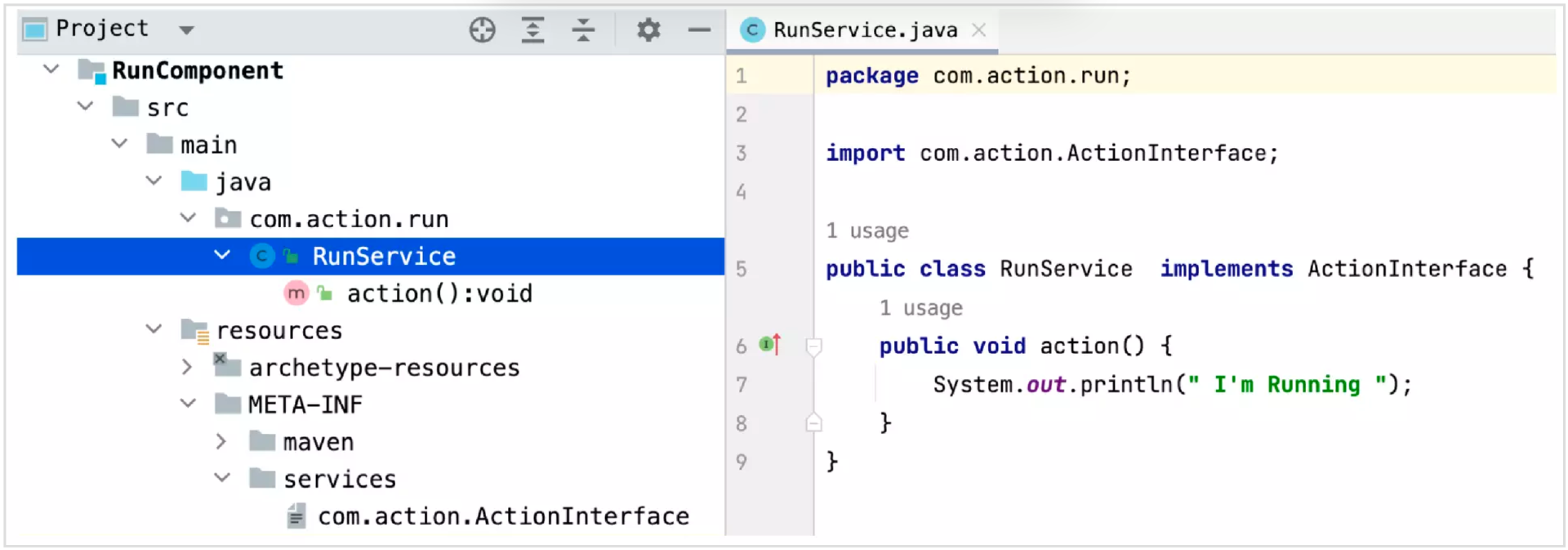Click the '1 usage' hint above class
Viewport: 1568px width, 550px height.
point(866,231)
